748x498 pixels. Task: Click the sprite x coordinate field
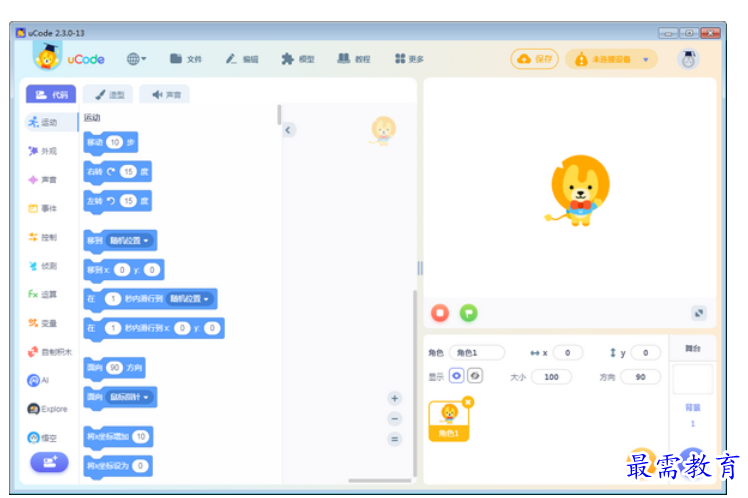click(568, 353)
